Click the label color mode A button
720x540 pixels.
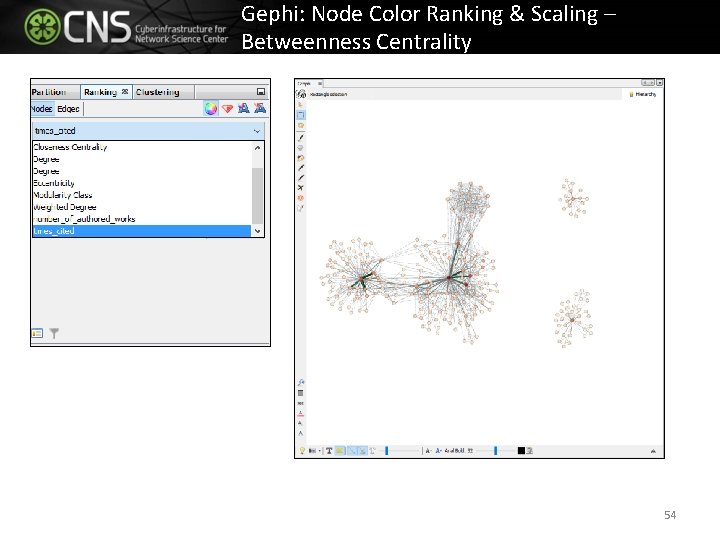pos(438,451)
